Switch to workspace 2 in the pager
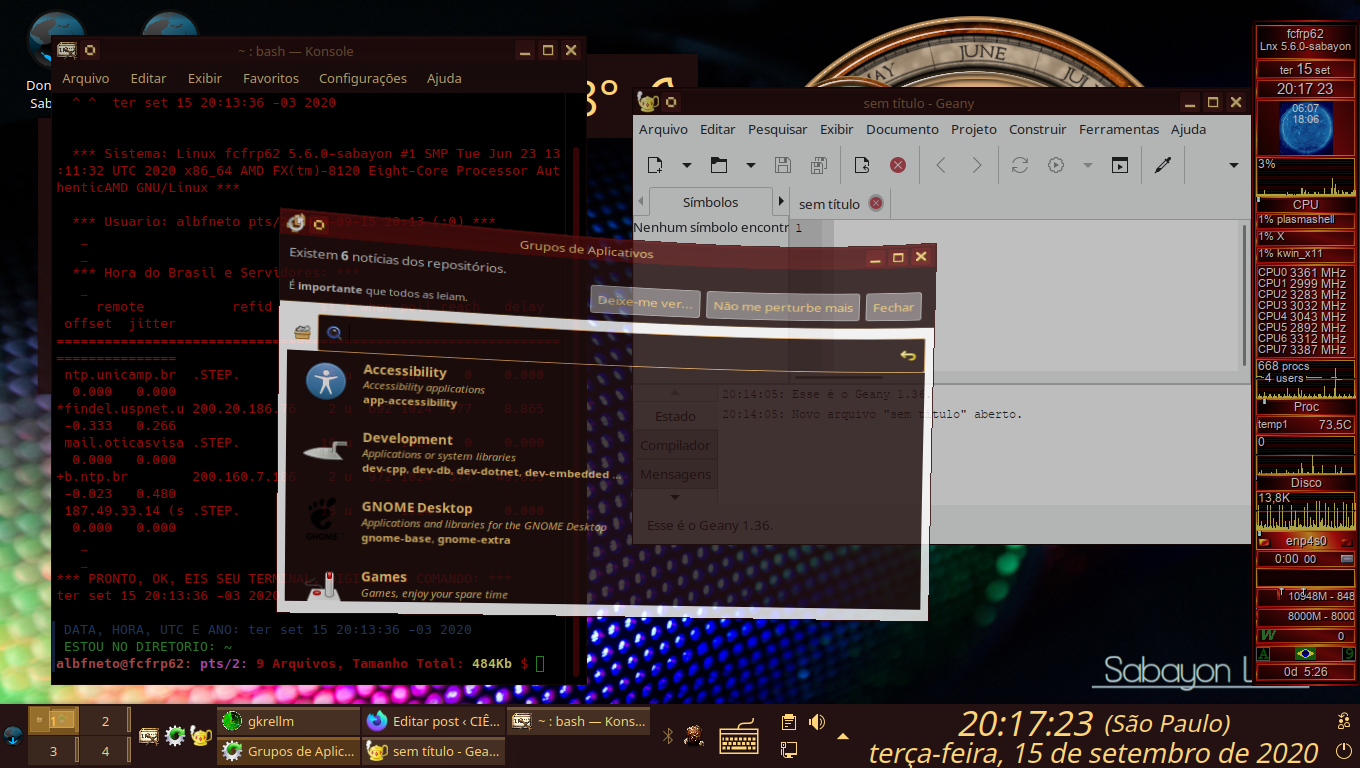1360x768 pixels. pyautogui.click(x=103, y=719)
